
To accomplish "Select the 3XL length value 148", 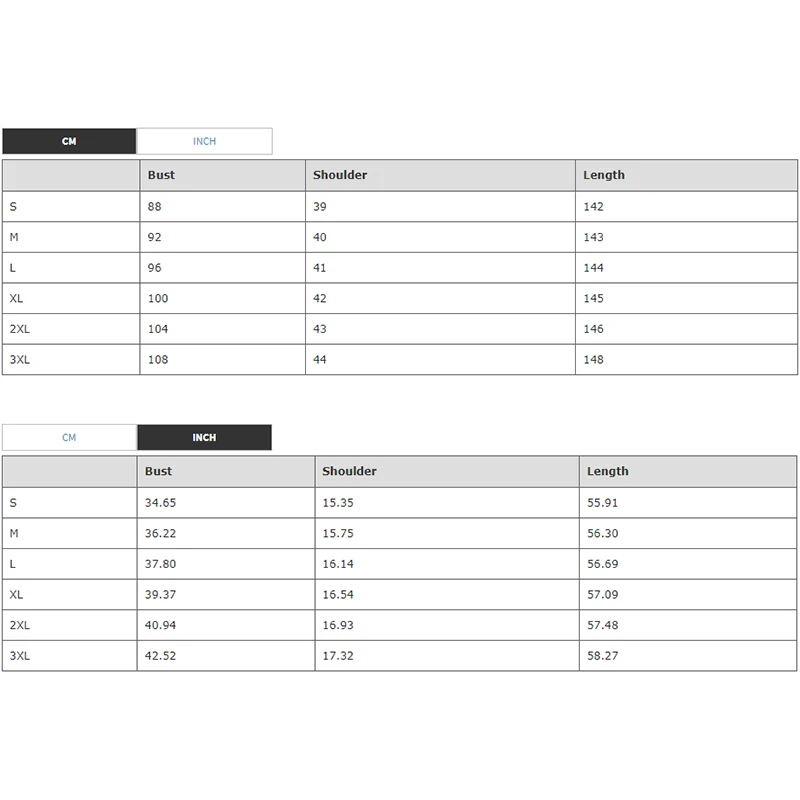I will pos(594,359).
